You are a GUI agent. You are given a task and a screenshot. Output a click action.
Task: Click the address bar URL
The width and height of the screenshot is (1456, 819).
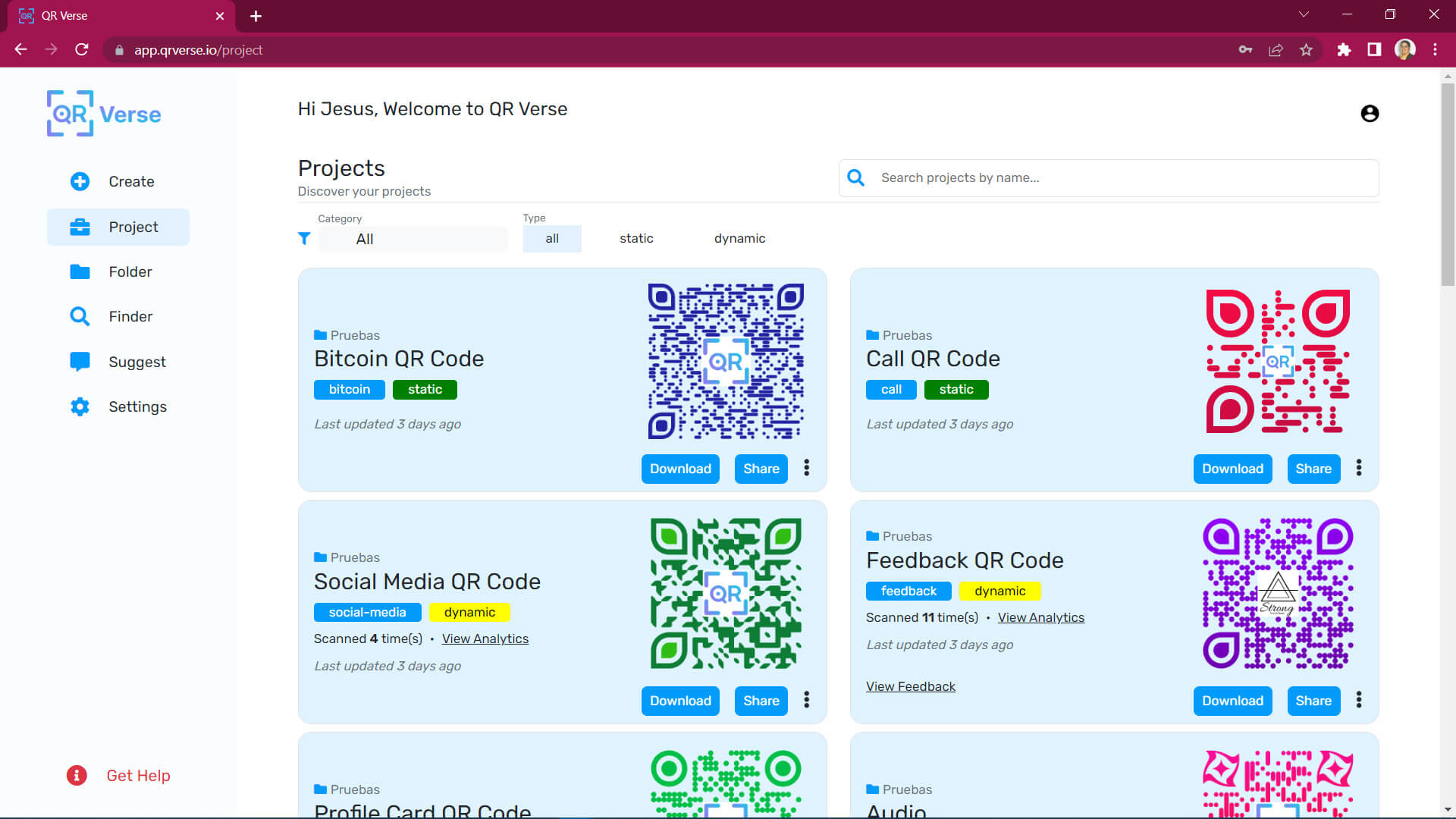pyautogui.click(x=199, y=50)
